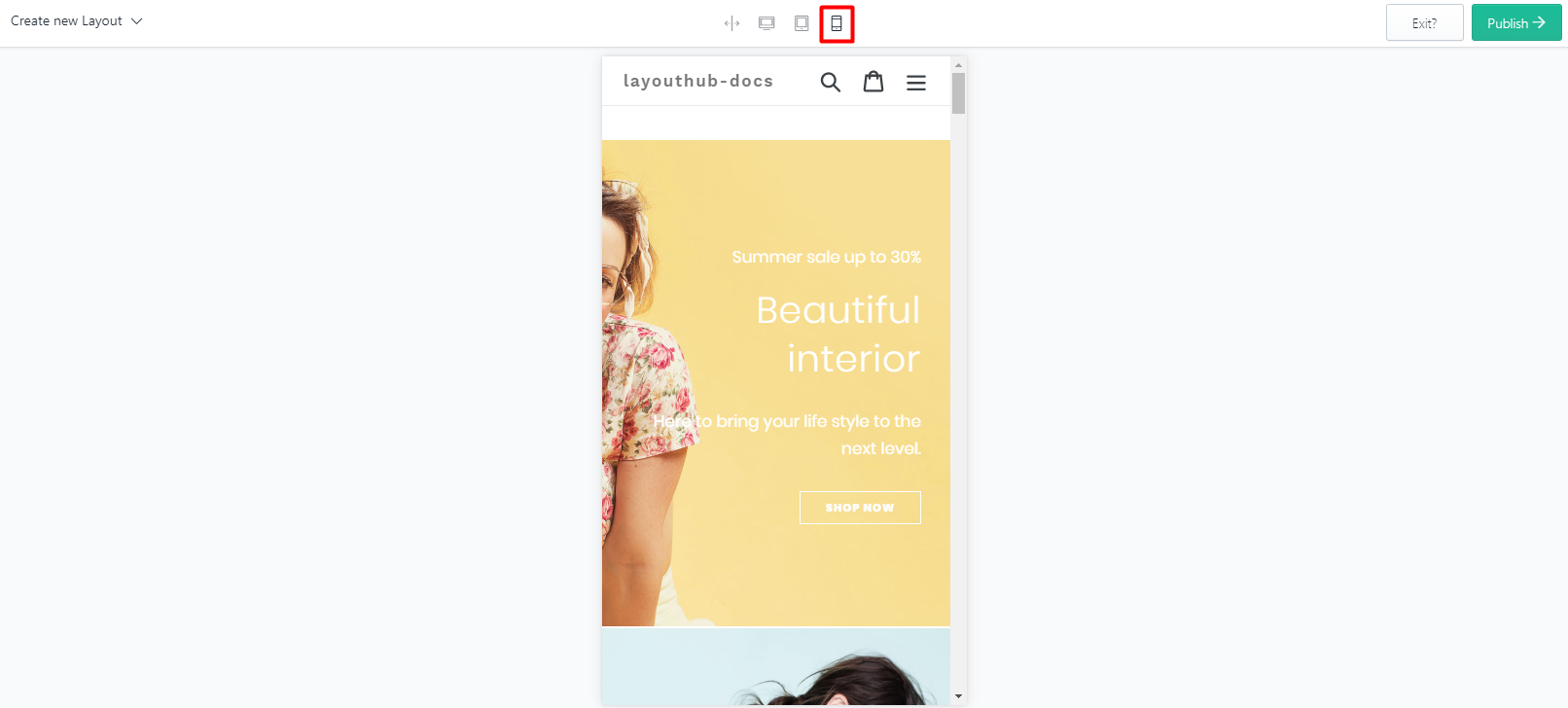Select the full-width responsive view icon
Viewport: 1568px width, 708px height.
(x=732, y=23)
